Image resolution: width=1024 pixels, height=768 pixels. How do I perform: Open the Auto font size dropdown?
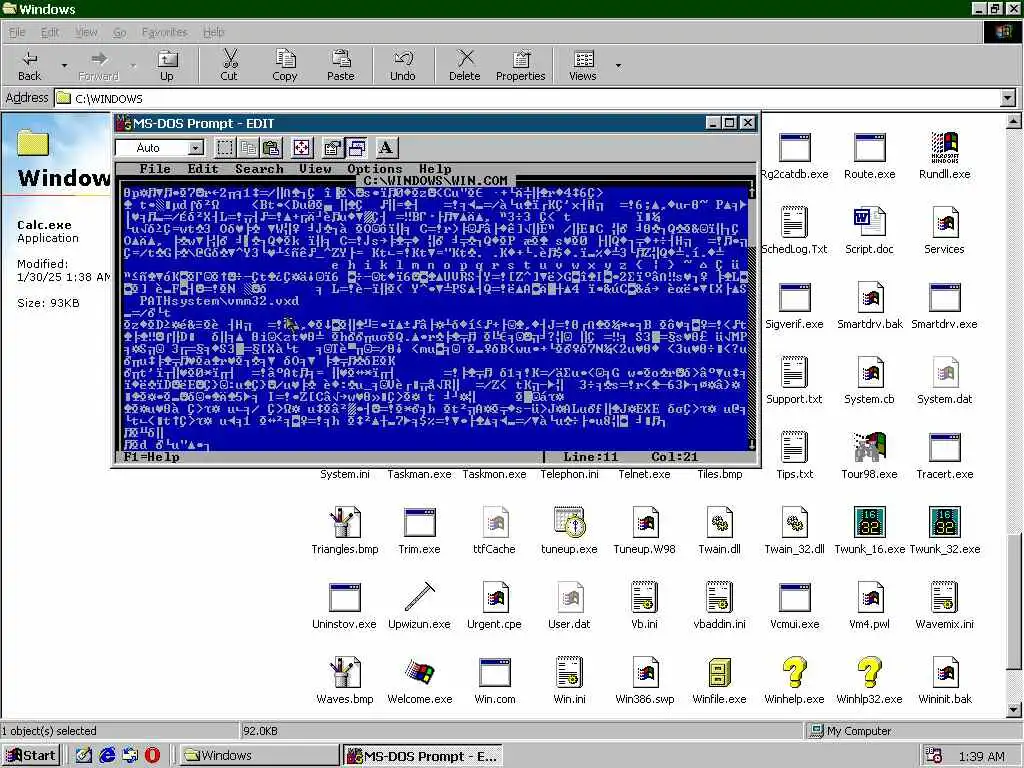[195, 148]
